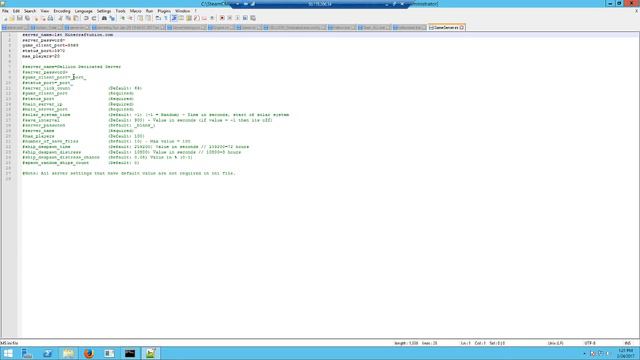The height and width of the screenshot is (360, 640).
Task: Toggle Show All Characters icon
Action: 166,18
